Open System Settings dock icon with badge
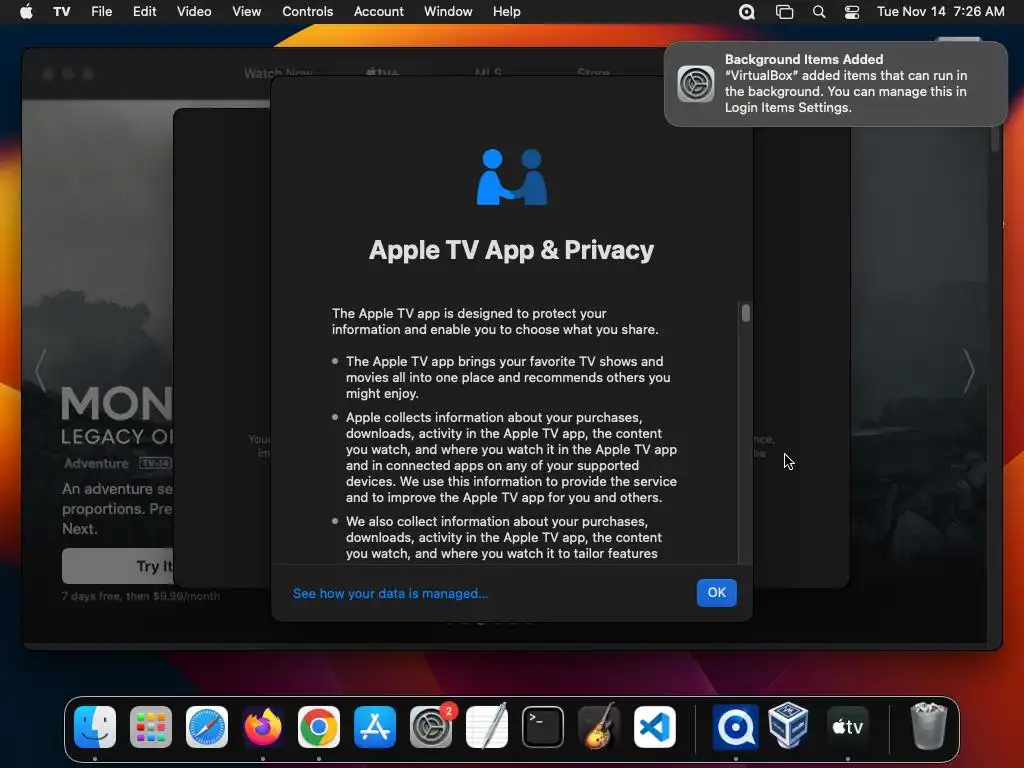The height and width of the screenshot is (768, 1024). [x=431, y=727]
